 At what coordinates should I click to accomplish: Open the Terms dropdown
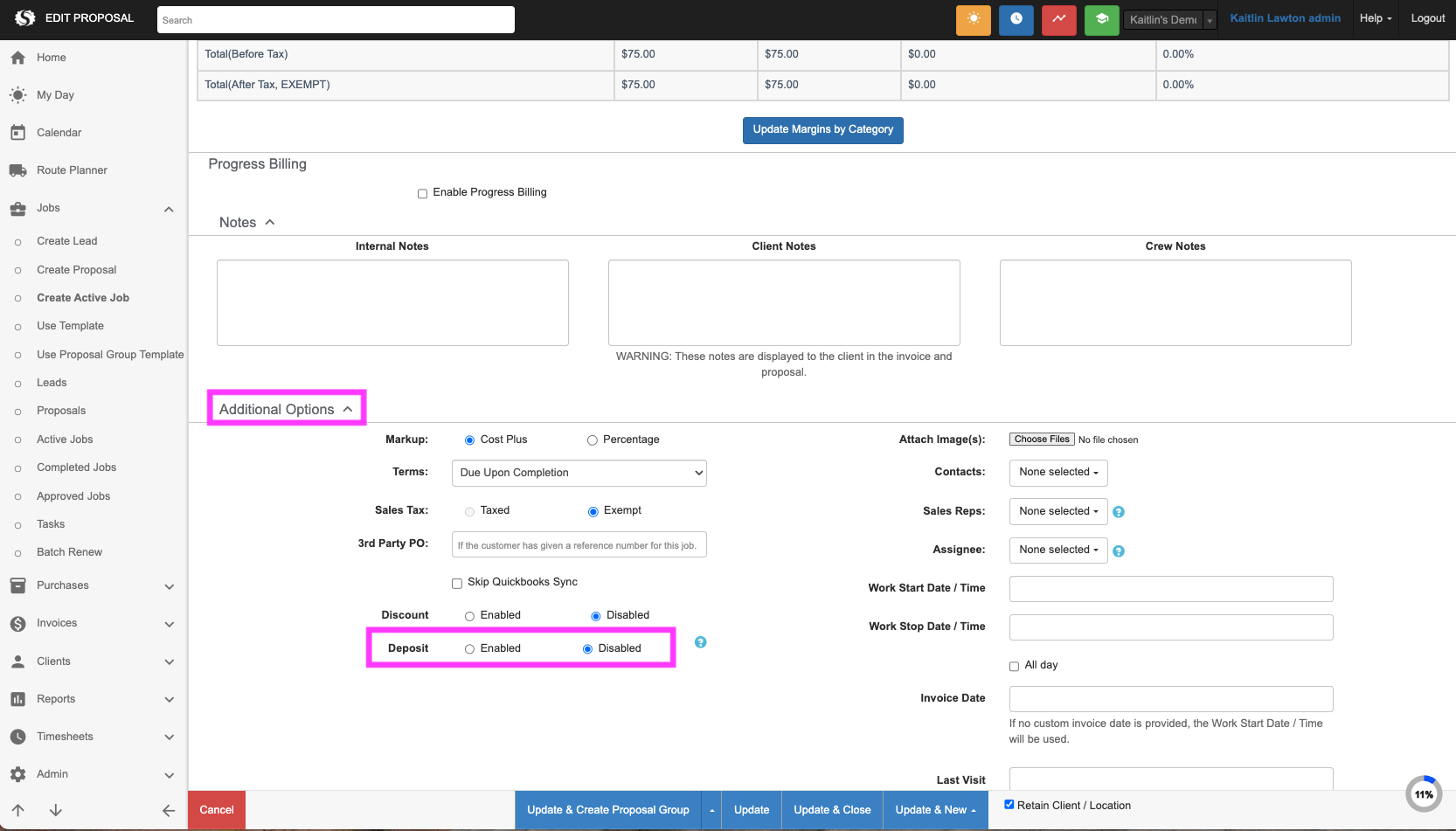pyautogui.click(x=579, y=473)
